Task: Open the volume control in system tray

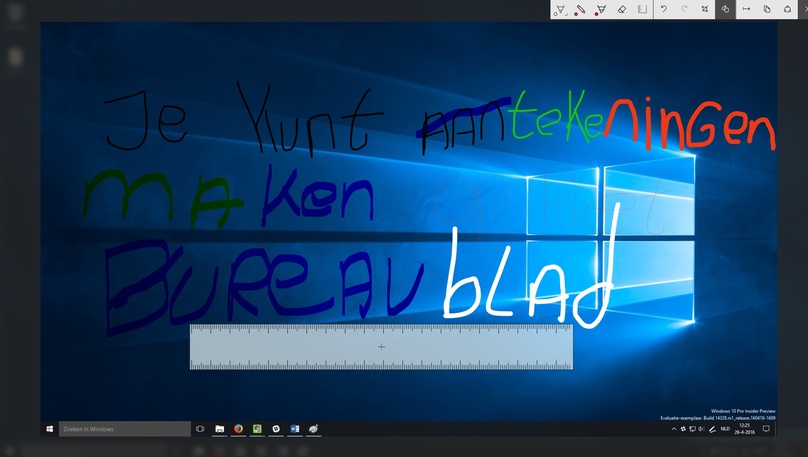Action: [701, 429]
